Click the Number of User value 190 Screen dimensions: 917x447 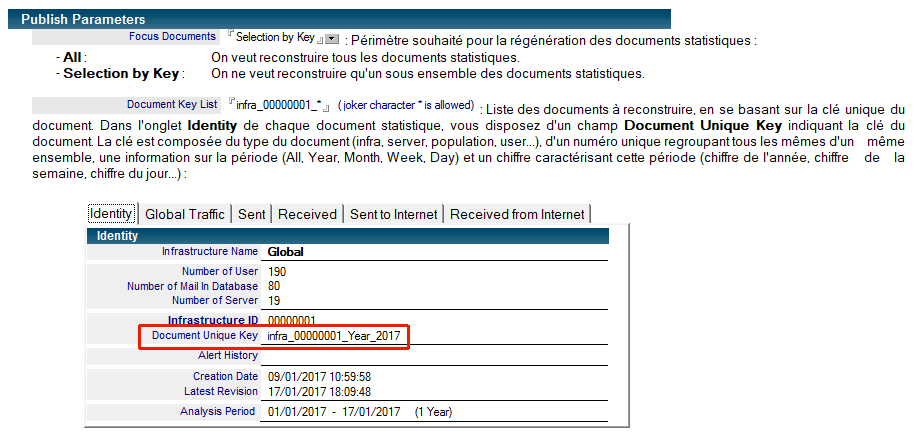point(277,271)
